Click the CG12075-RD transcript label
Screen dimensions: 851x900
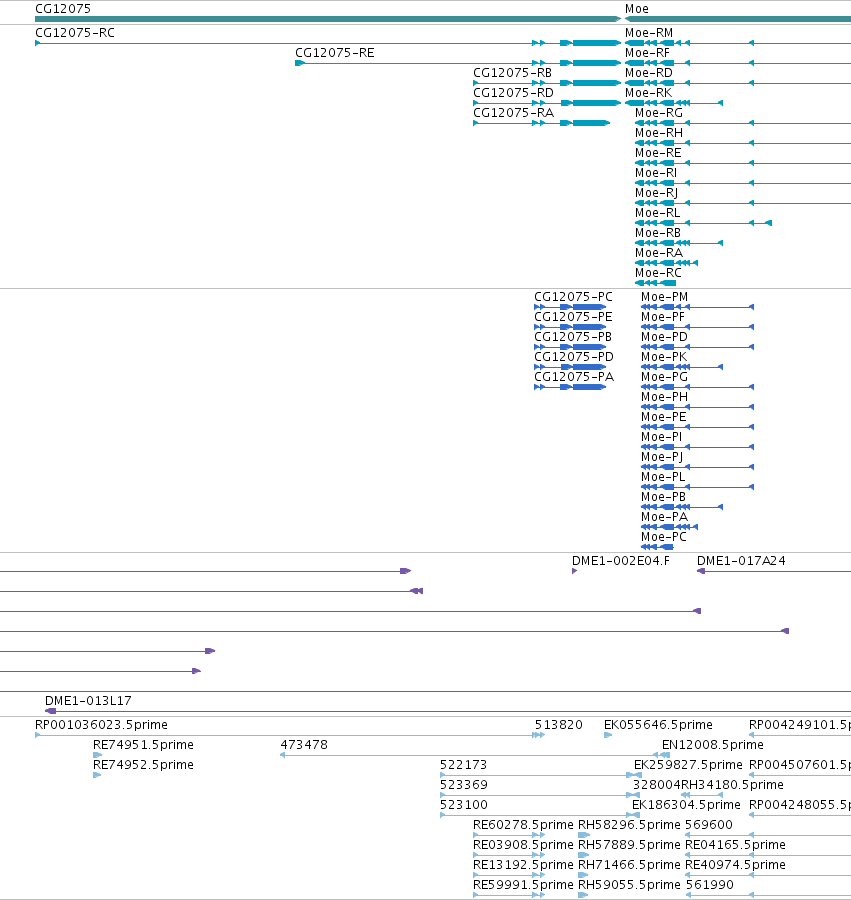point(513,93)
